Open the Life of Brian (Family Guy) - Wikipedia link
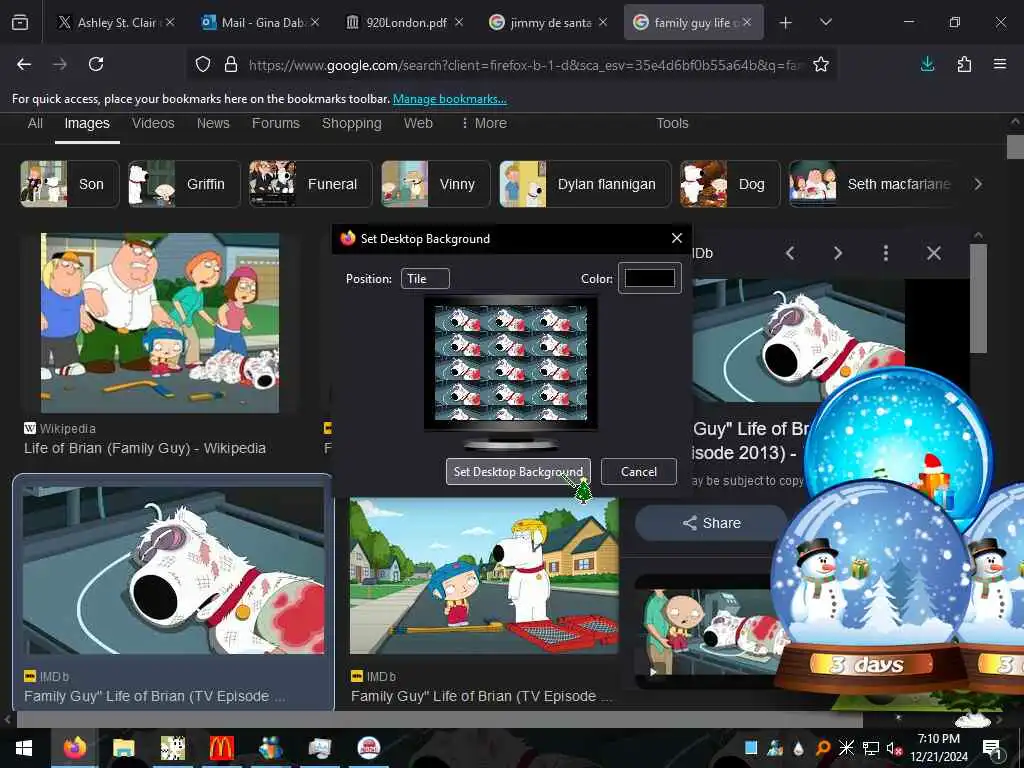1024x768 pixels. coord(145,449)
